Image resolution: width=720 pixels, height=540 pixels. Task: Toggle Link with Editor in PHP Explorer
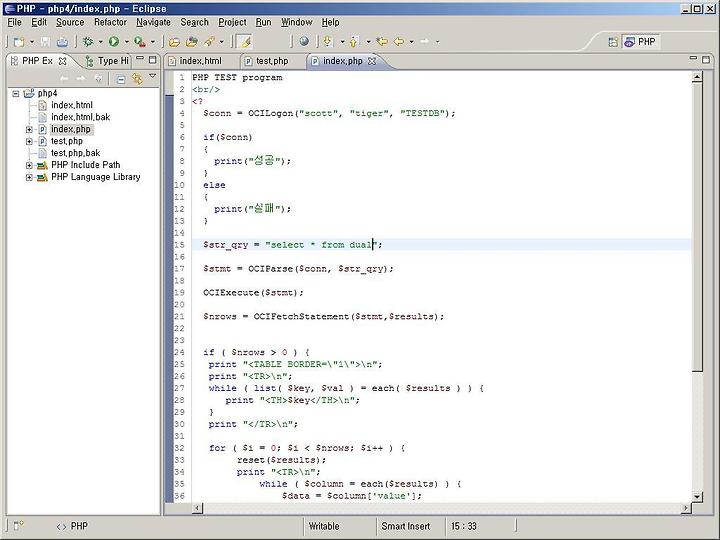(x=137, y=79)
